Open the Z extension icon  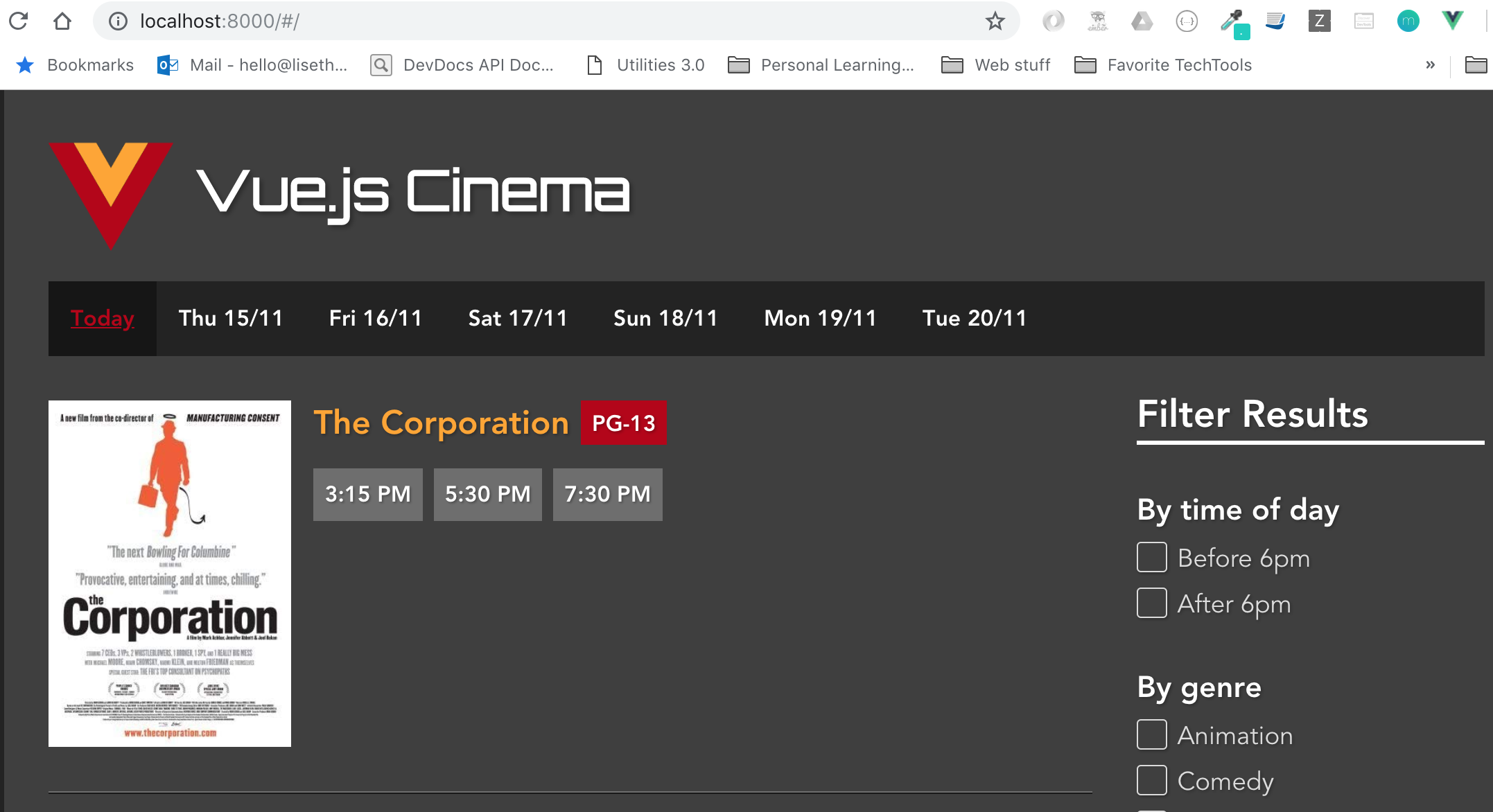pos(1320,21)
